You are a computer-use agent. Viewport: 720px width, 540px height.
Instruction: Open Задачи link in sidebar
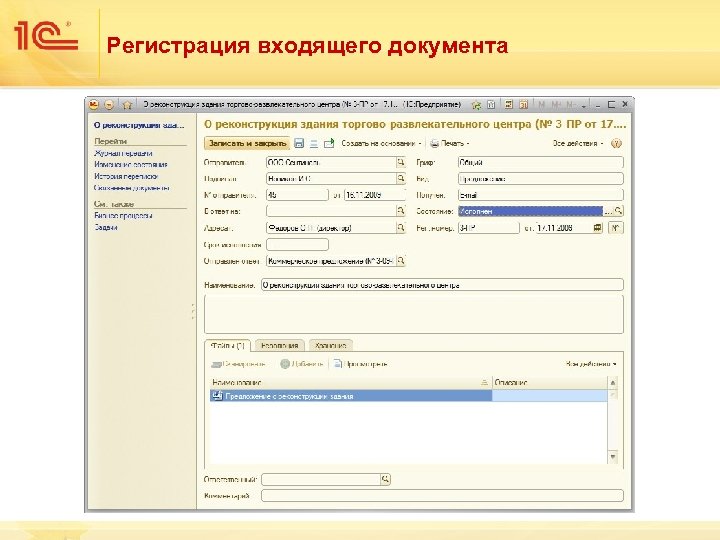tap(106, 227)
